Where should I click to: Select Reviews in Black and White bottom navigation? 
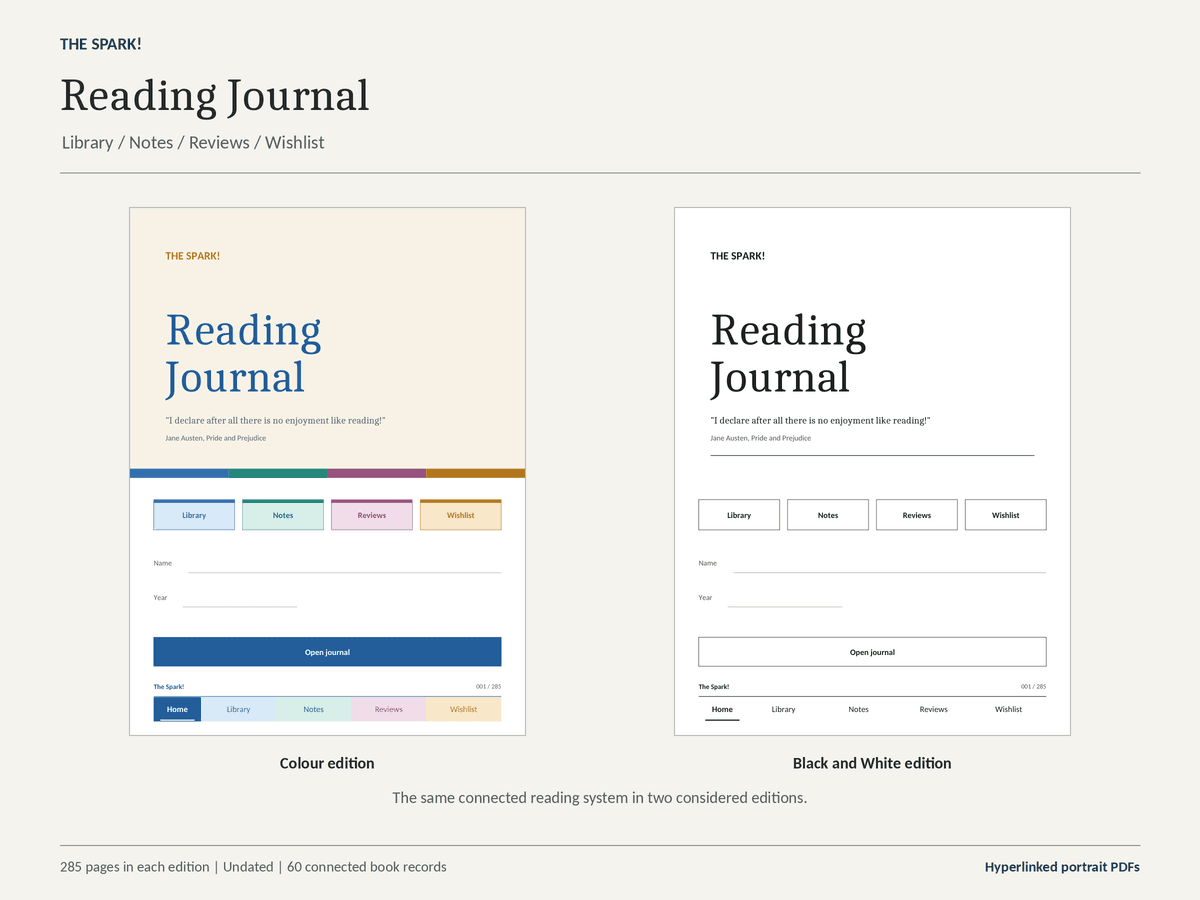(934, 709)
